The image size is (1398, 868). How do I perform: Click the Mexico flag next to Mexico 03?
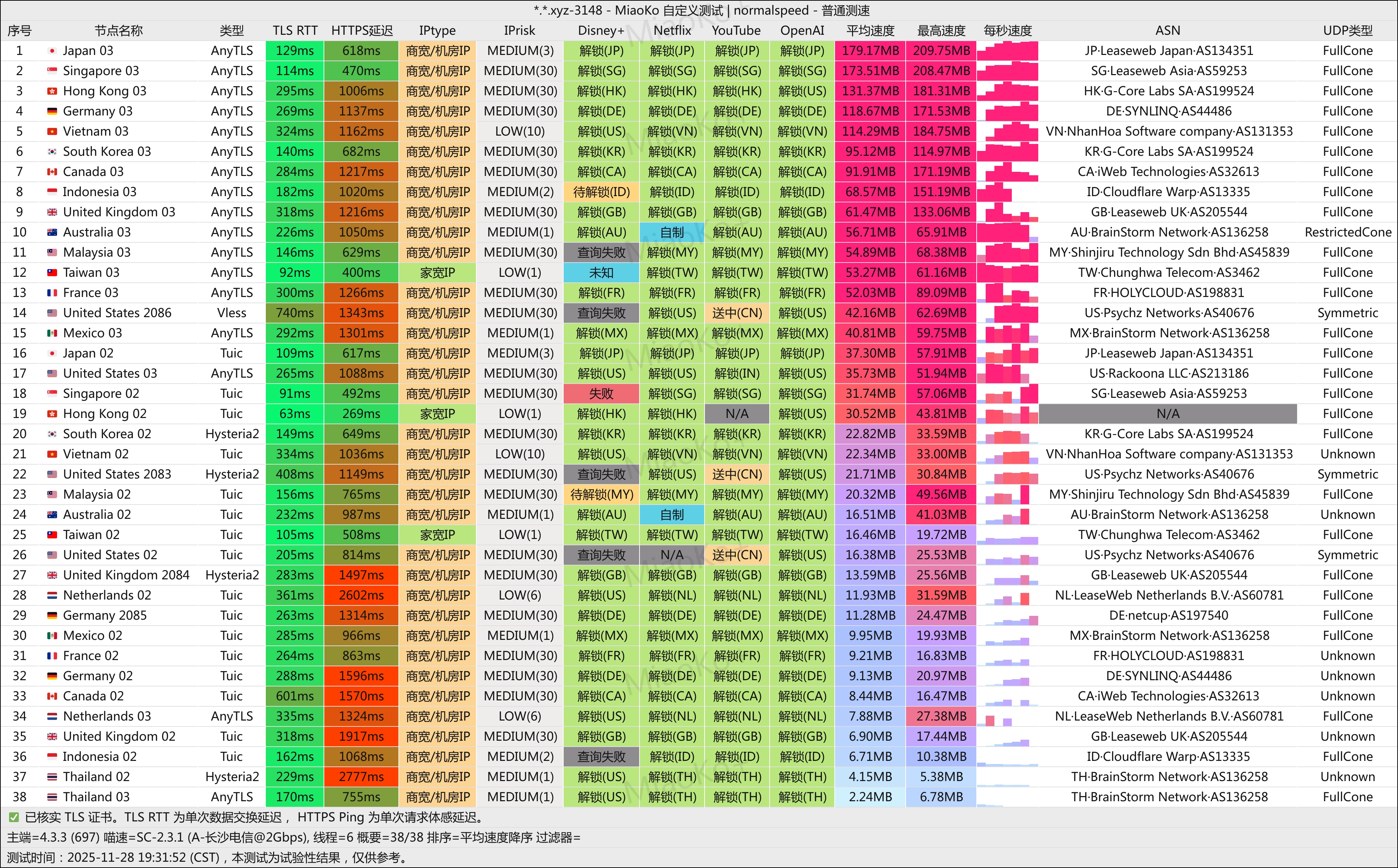click(x=52, y=333)
